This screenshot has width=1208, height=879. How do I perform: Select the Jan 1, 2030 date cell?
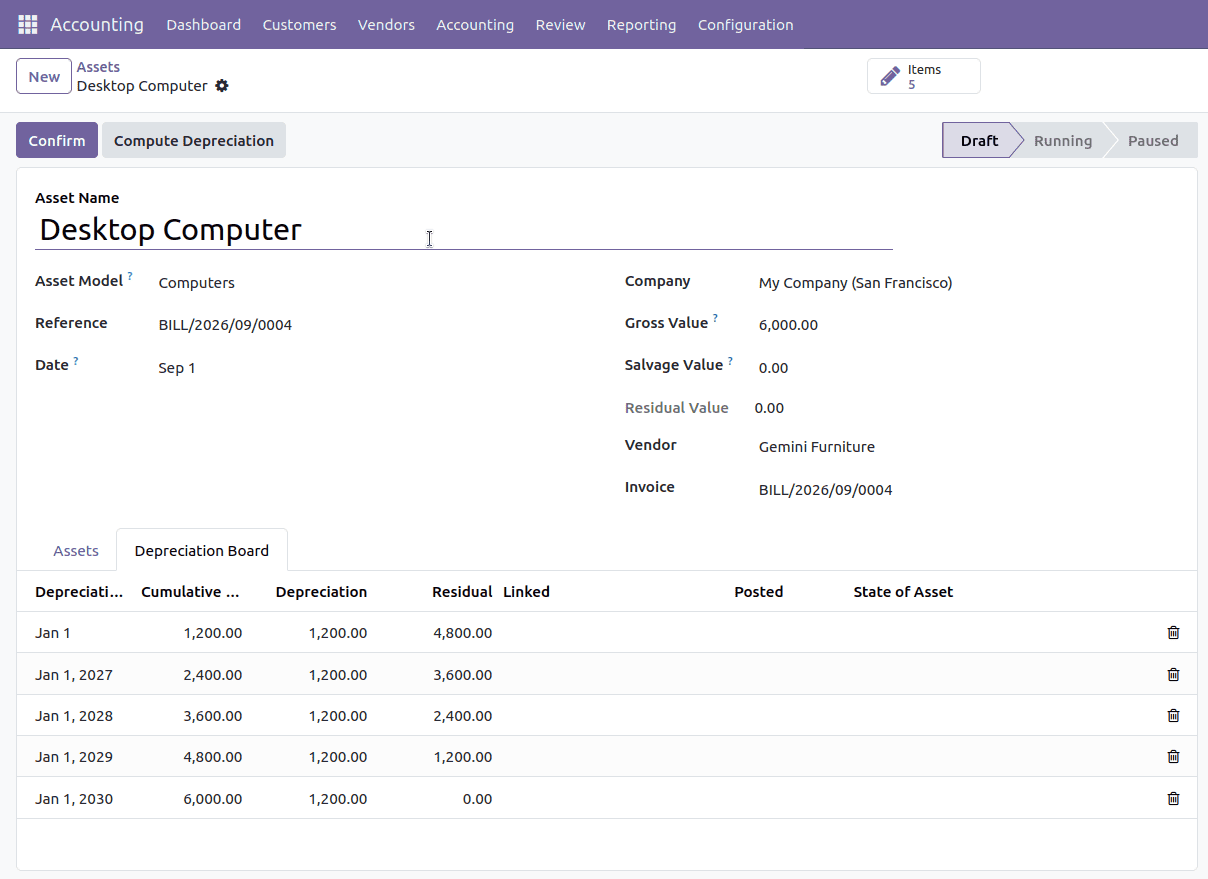pos(74,799)
